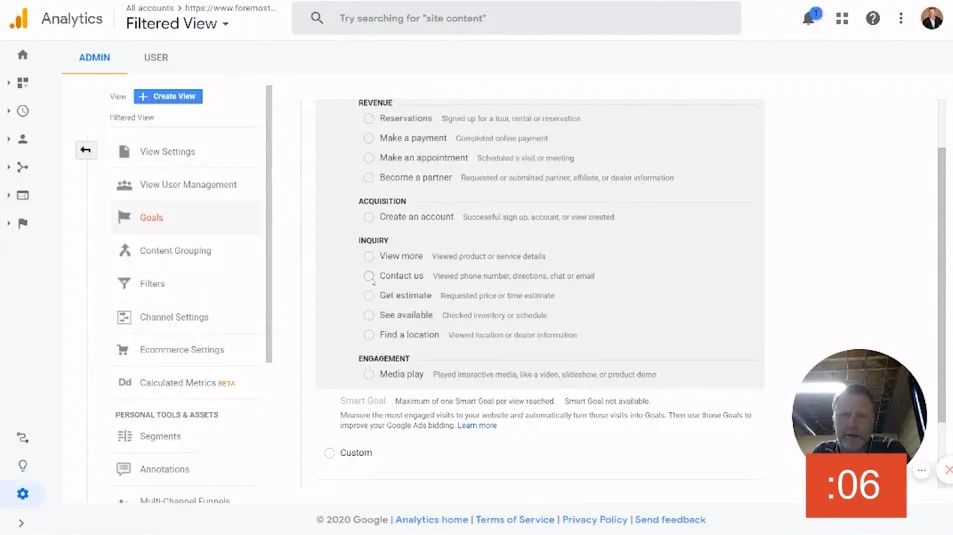Open the Filtered View dropdown
Image resolution: width=953 pixels, height=535 pixels.
[x=177, y=24]
